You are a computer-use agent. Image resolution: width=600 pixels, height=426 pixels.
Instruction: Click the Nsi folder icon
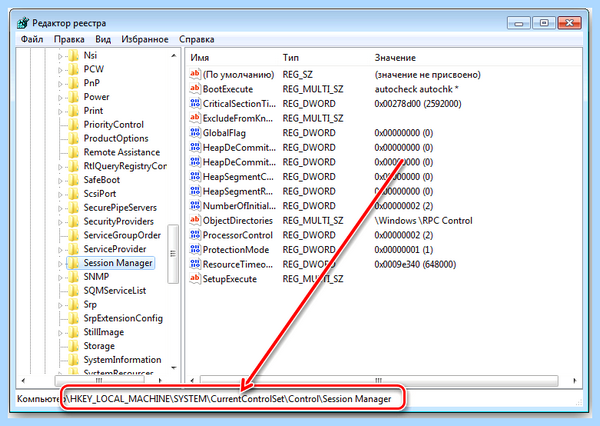73,55
